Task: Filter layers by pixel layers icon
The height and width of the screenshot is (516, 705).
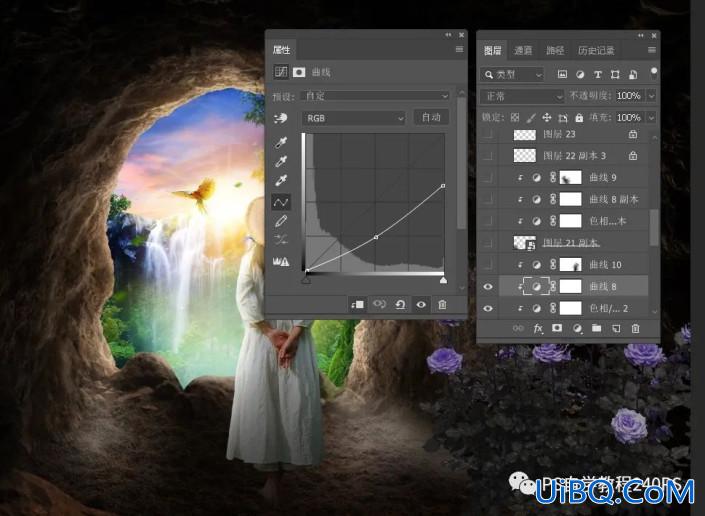Action: coord(562,74)
